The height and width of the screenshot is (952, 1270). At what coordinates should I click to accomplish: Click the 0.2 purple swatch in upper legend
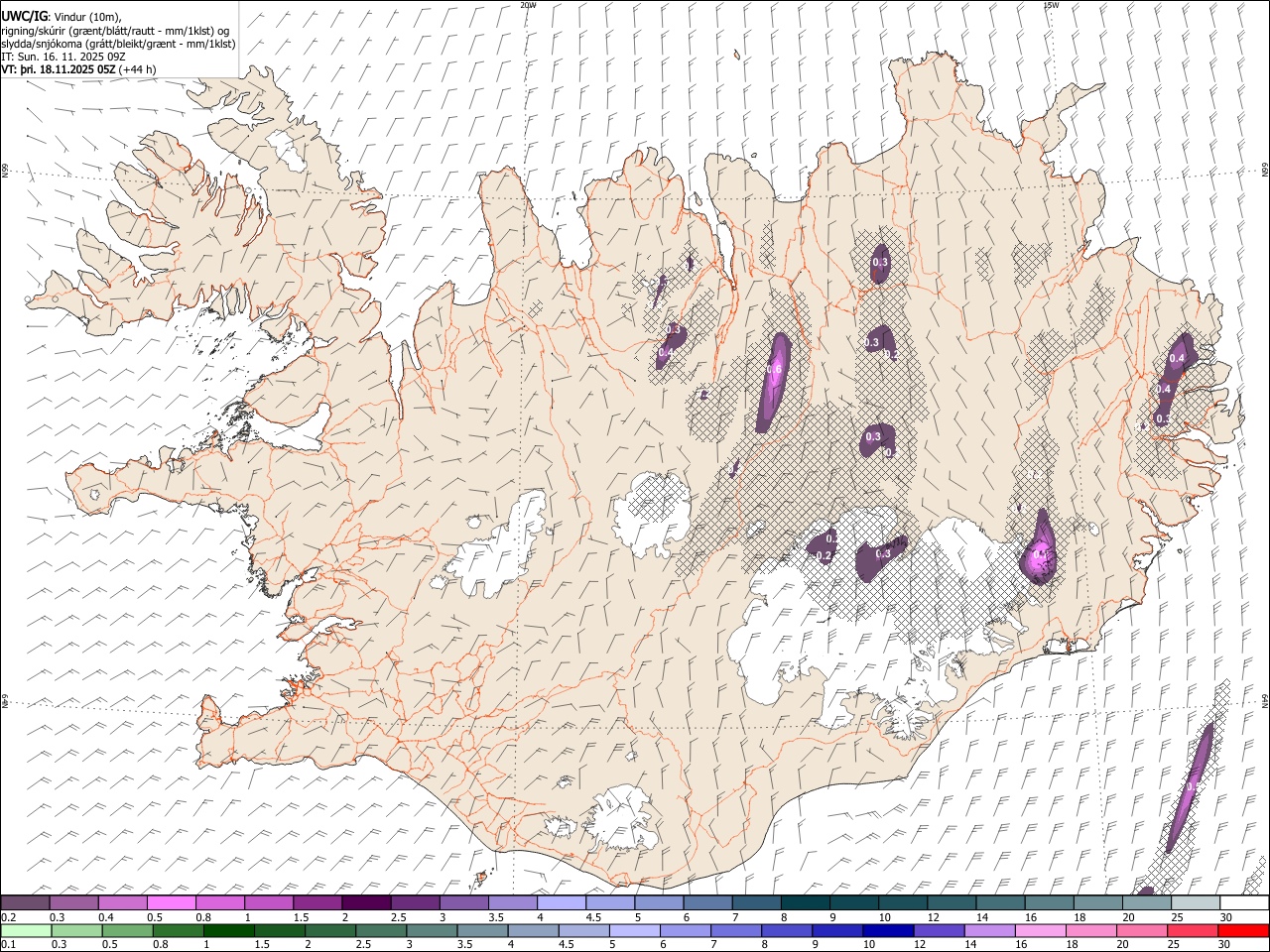tap(25, 903)
